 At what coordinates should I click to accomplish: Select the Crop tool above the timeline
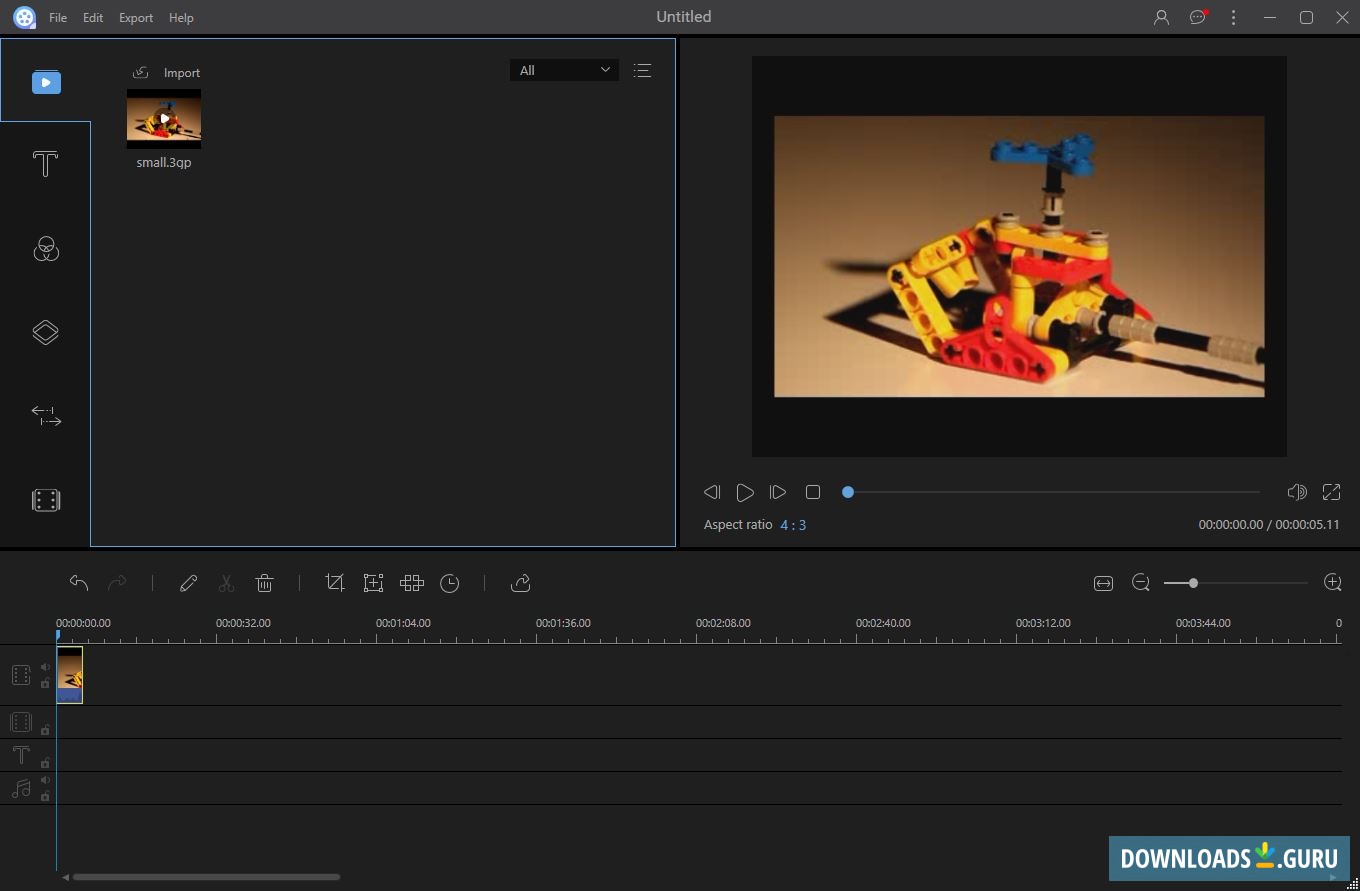click(335, 582)
